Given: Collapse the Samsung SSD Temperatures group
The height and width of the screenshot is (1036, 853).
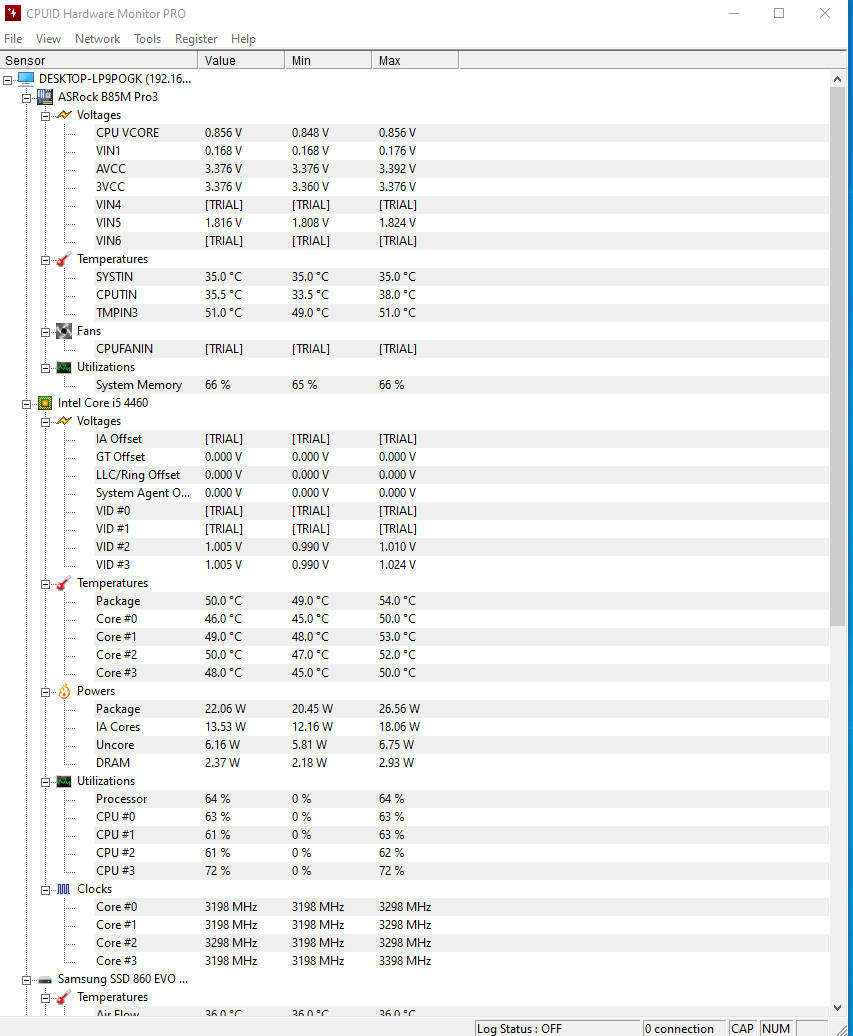Looking at the screenshot, I should pyautogui.click(x=45, y=998).
